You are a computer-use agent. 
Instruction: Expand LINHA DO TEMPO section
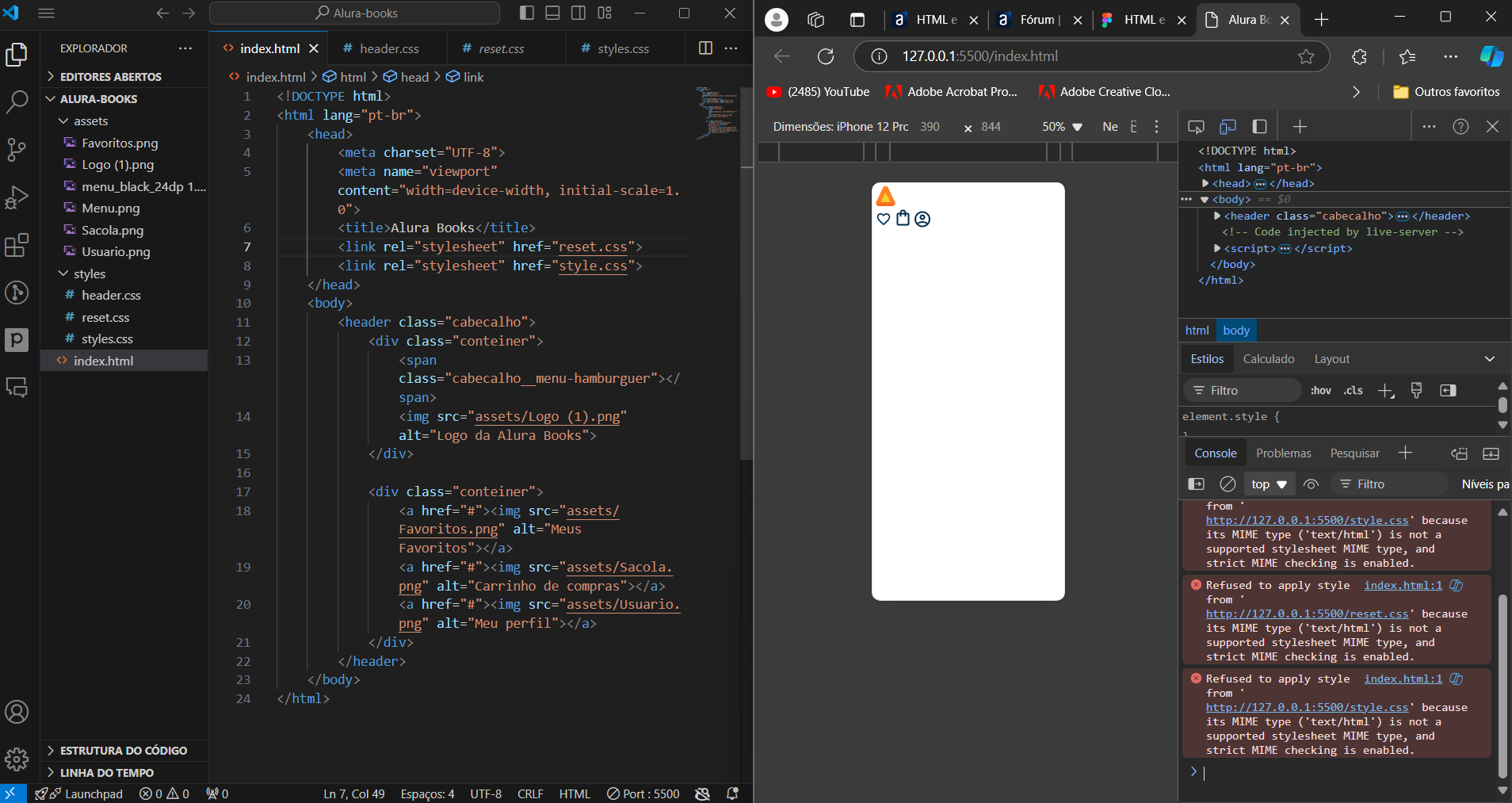pos(107,773)
